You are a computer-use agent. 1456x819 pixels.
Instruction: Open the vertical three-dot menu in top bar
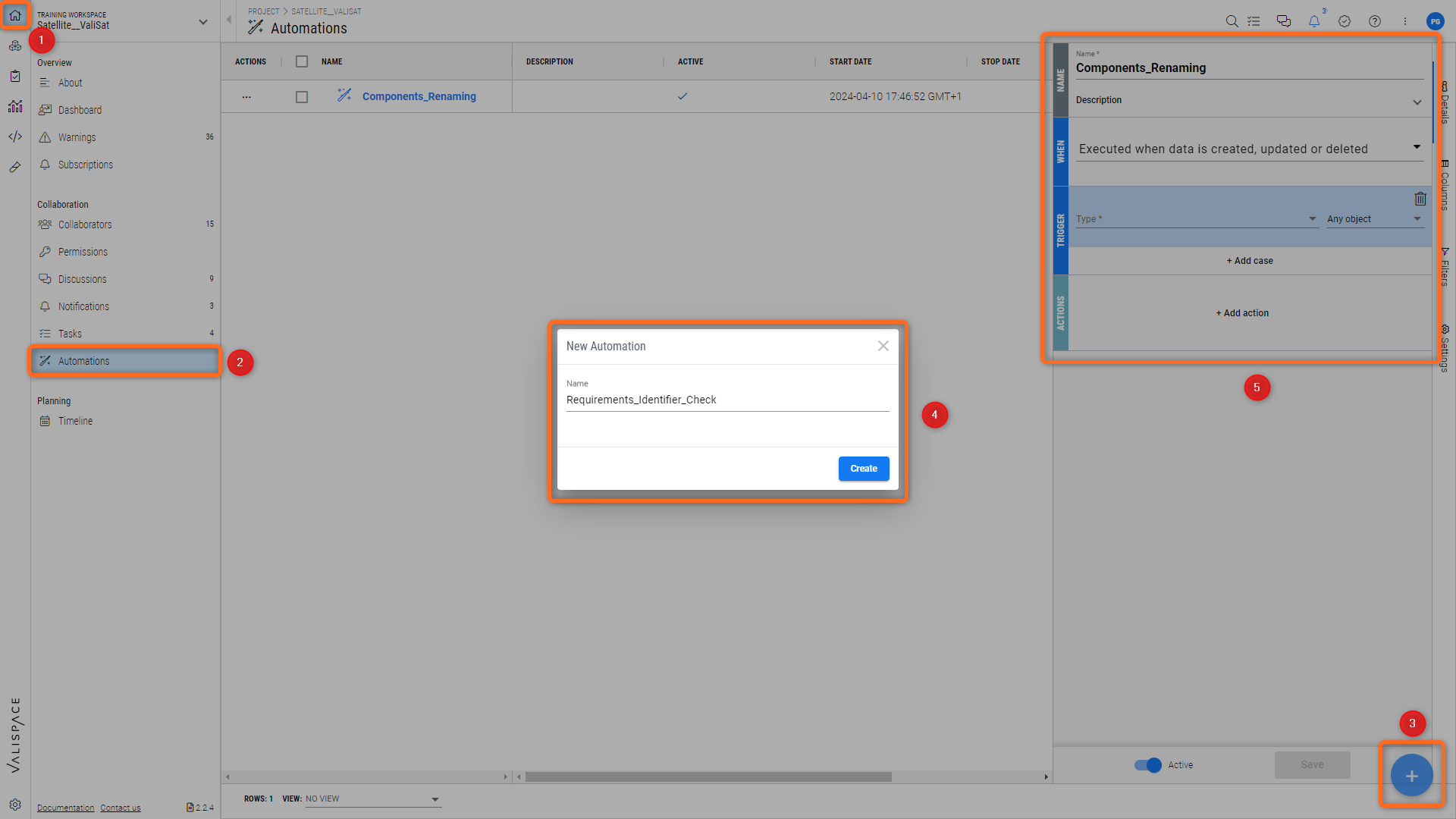point(1405,21)
